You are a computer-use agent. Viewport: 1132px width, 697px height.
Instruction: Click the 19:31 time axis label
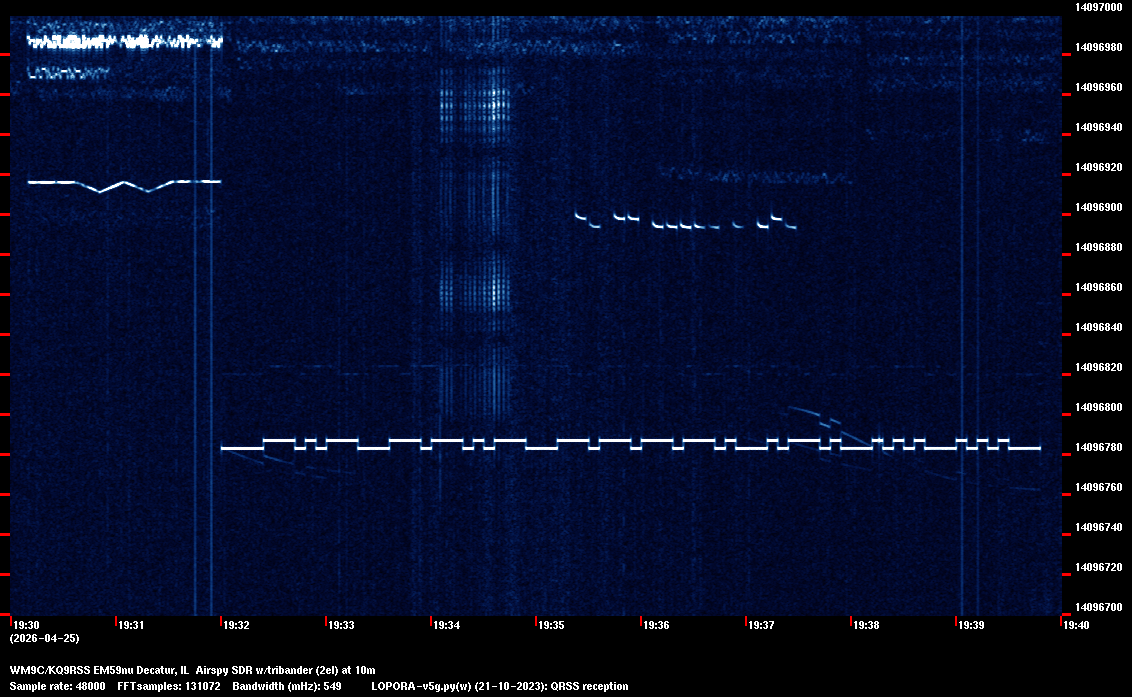point(131,625)
